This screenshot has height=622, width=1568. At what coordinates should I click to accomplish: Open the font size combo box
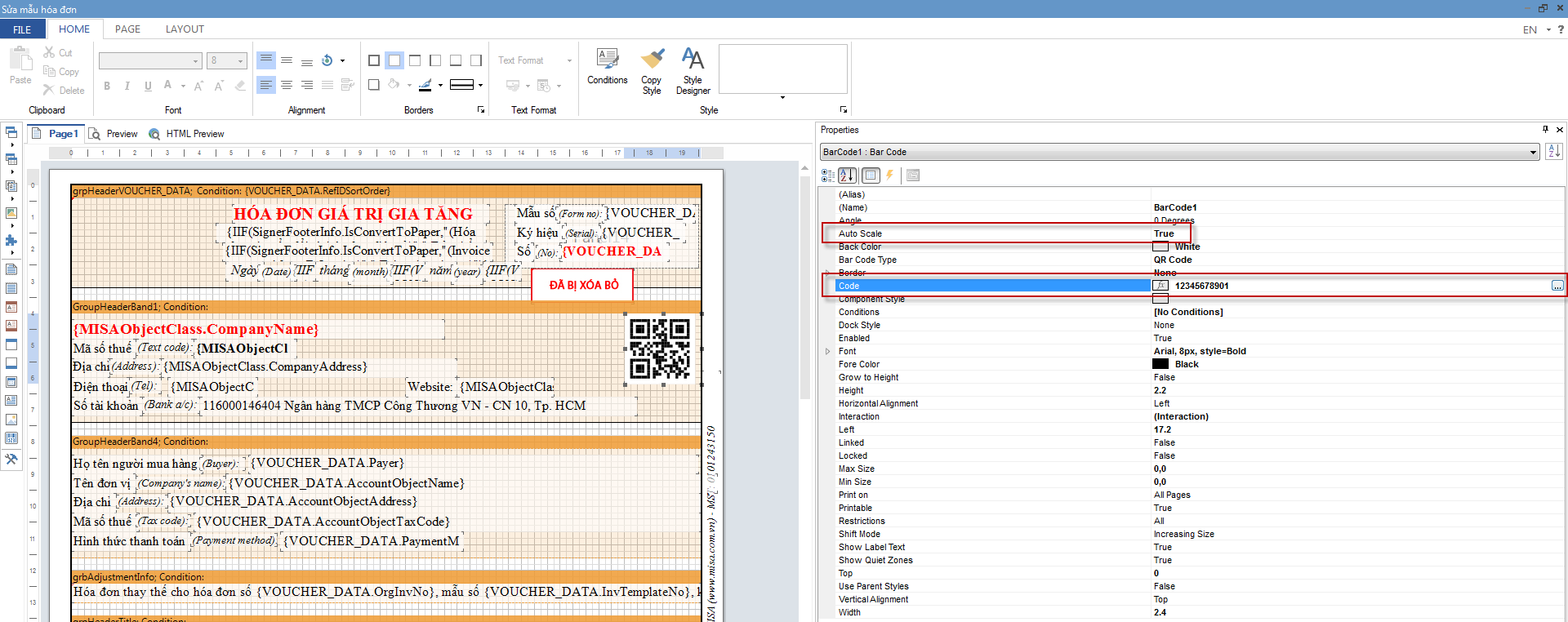(227, 60)
